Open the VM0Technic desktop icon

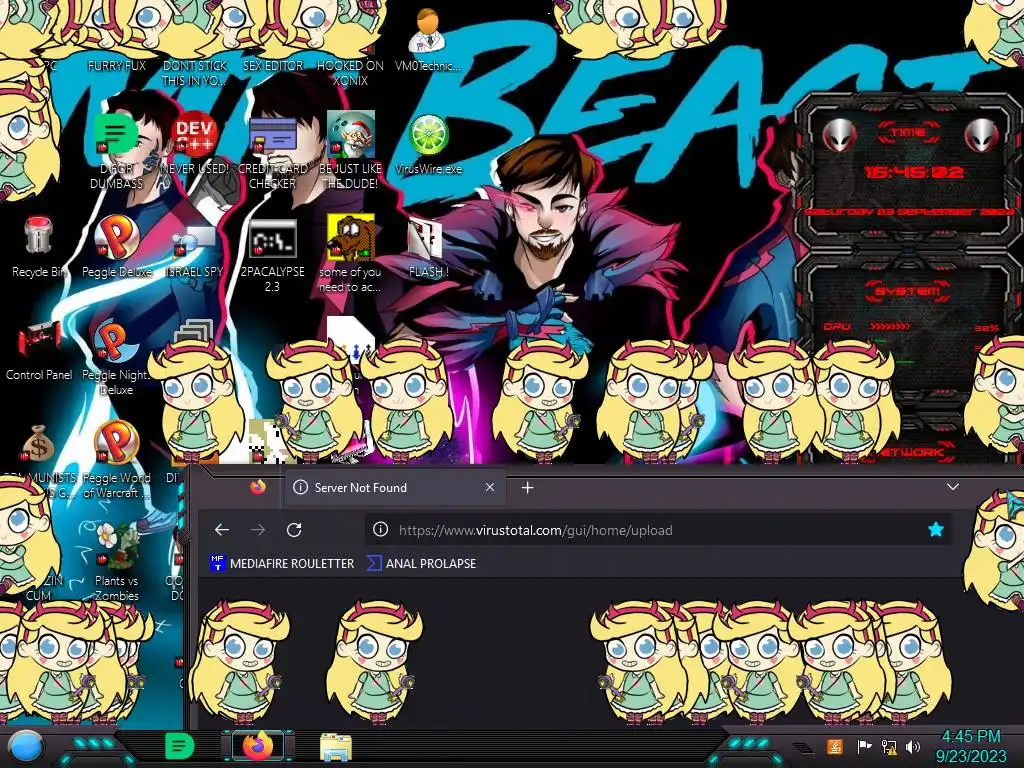tap(427, 40)
